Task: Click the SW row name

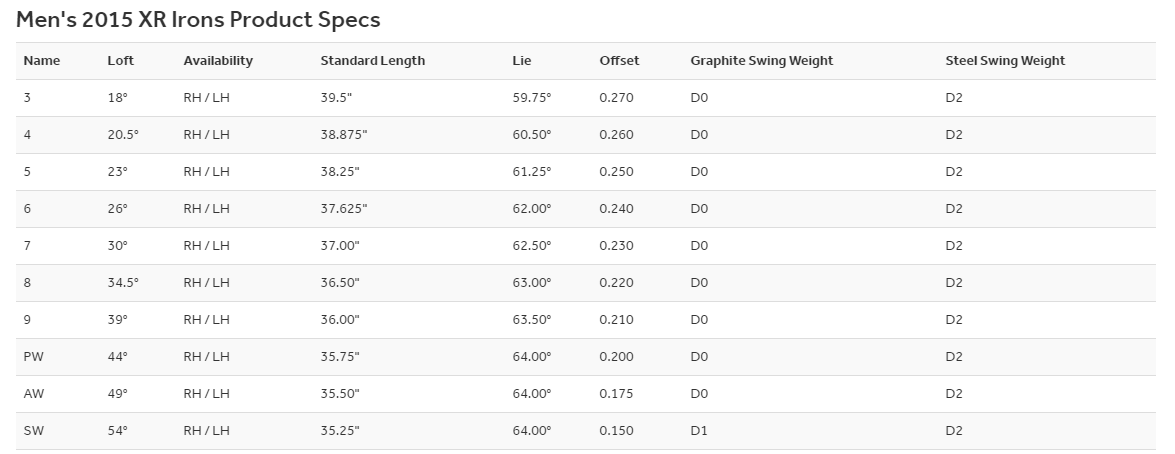Action: pos(33,431)
